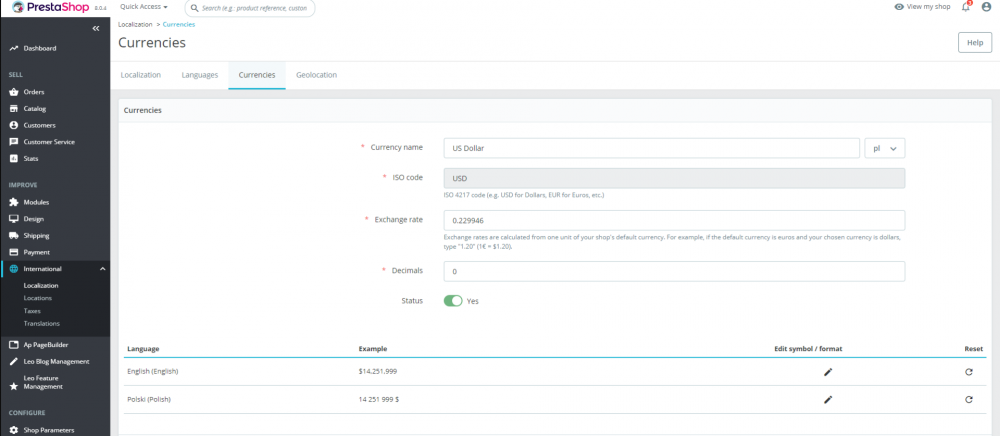Open Taxes in the sidebar submenu
Viewport: 1000px width, 436px height.
point(32,311)
